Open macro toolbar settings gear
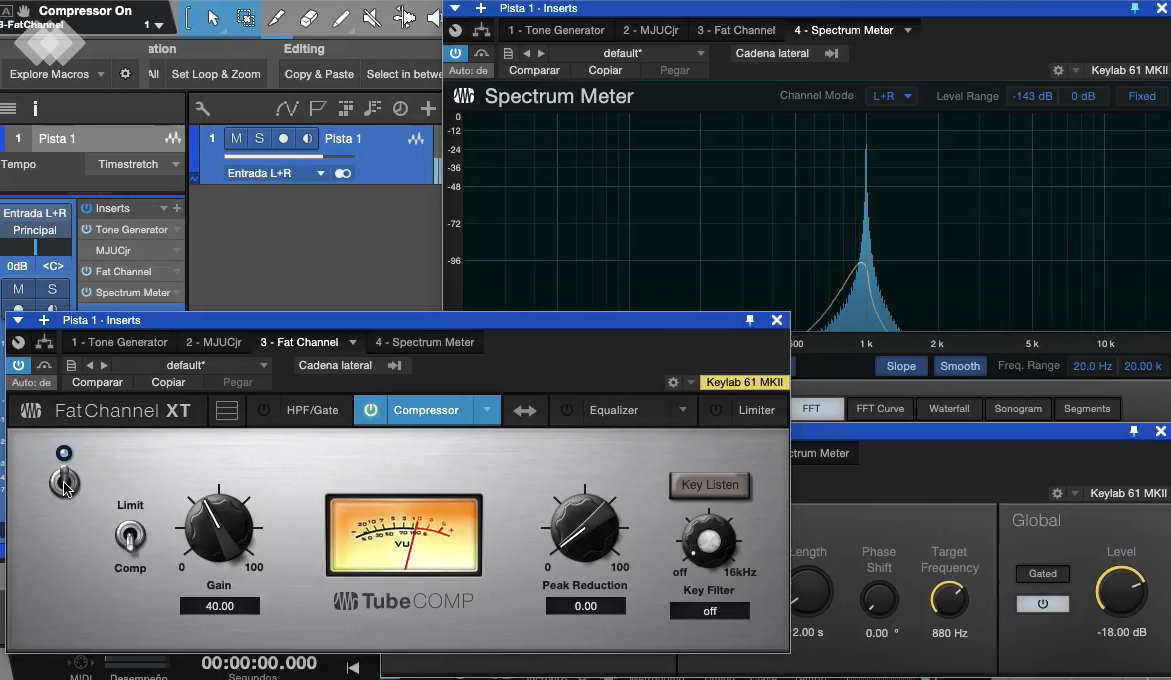 pyautogui.click(x=125, y=74)
